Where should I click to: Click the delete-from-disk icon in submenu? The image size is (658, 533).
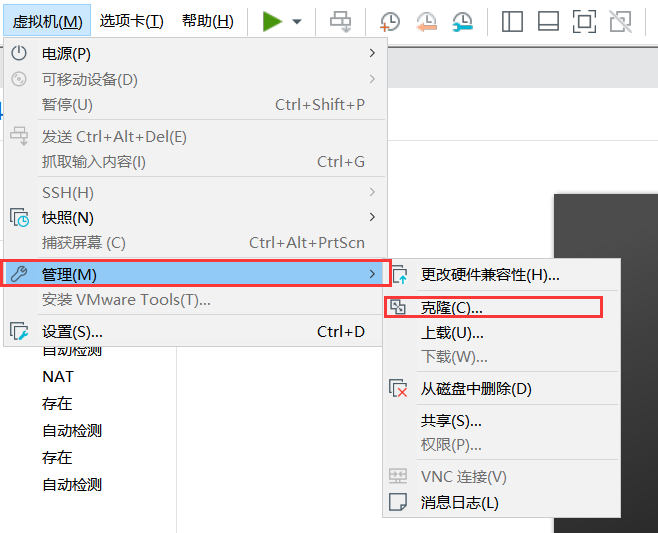coord(398,388)
